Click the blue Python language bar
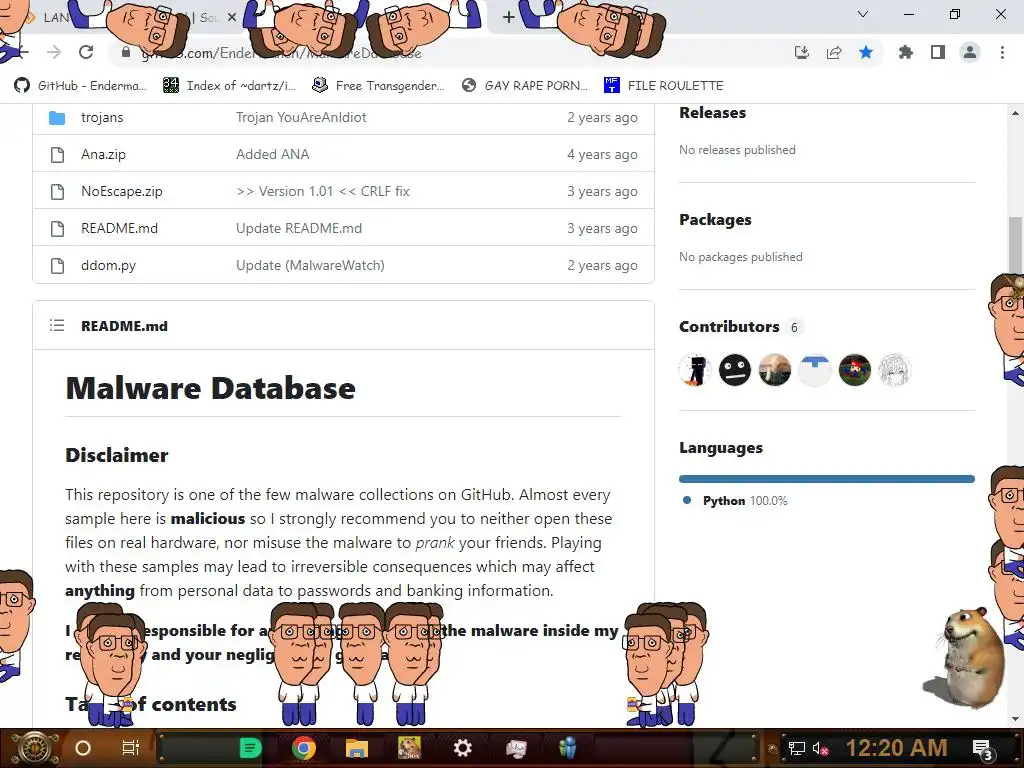 pos(826,479)
